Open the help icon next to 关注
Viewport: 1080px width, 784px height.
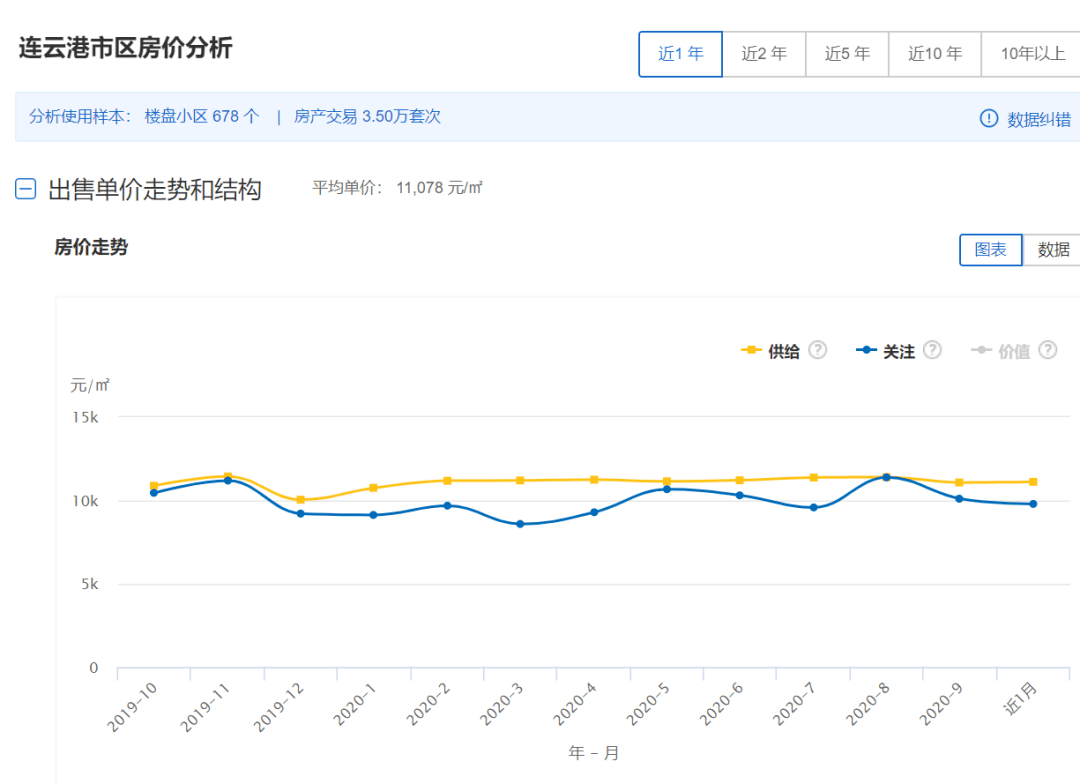[x=931, y=351]
